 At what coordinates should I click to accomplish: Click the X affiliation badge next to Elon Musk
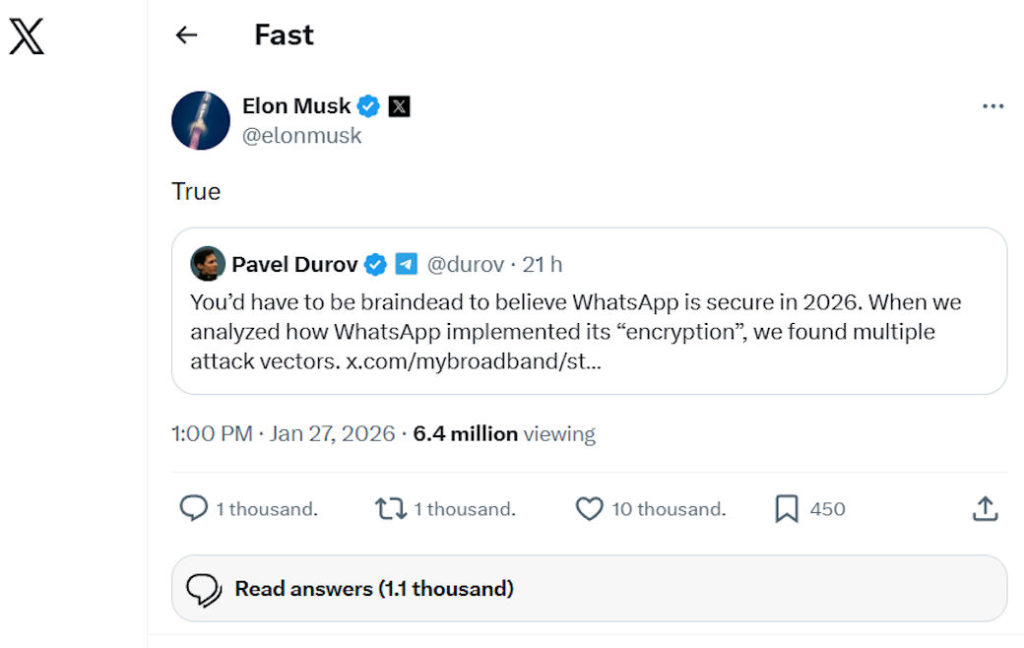(x=399, y=106)
